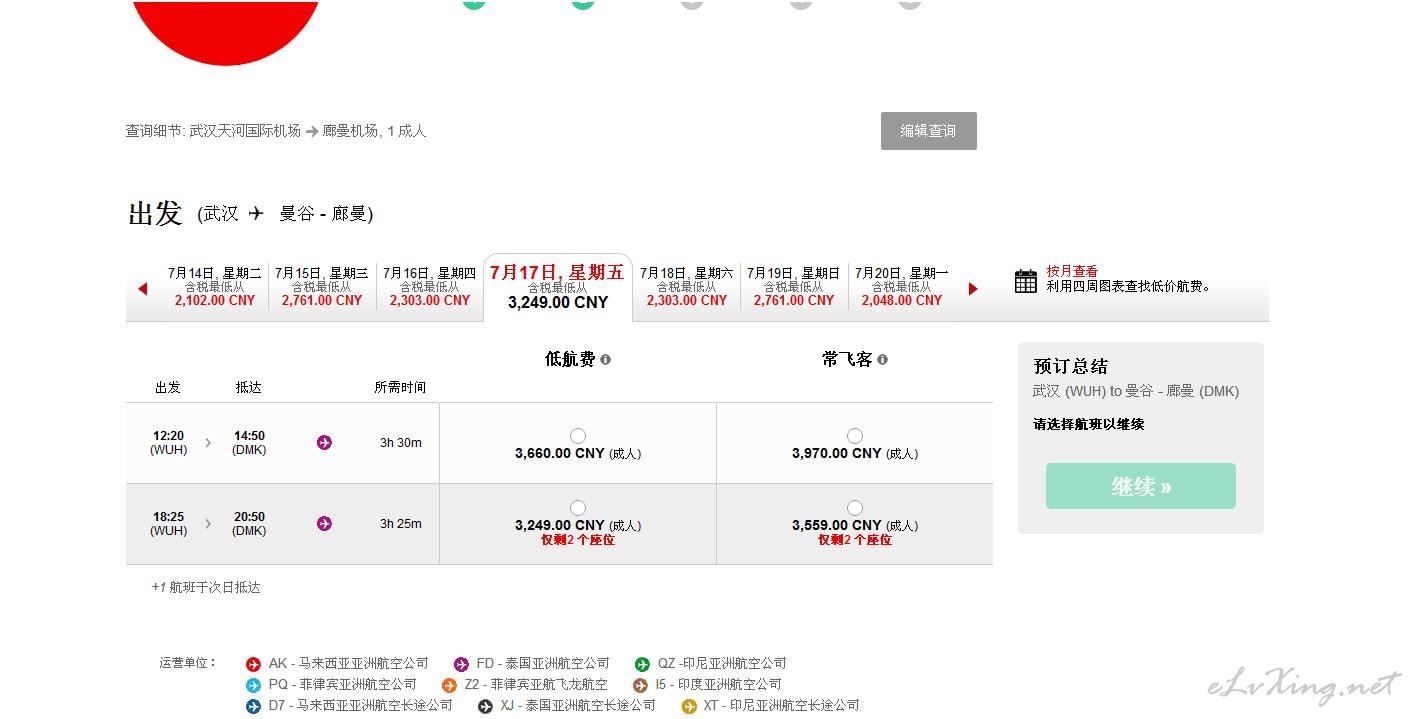Screen dimensions: 1412x719
Task: Click the AK Malaysia AirAsia legend icon
Action: pos(253,664)
